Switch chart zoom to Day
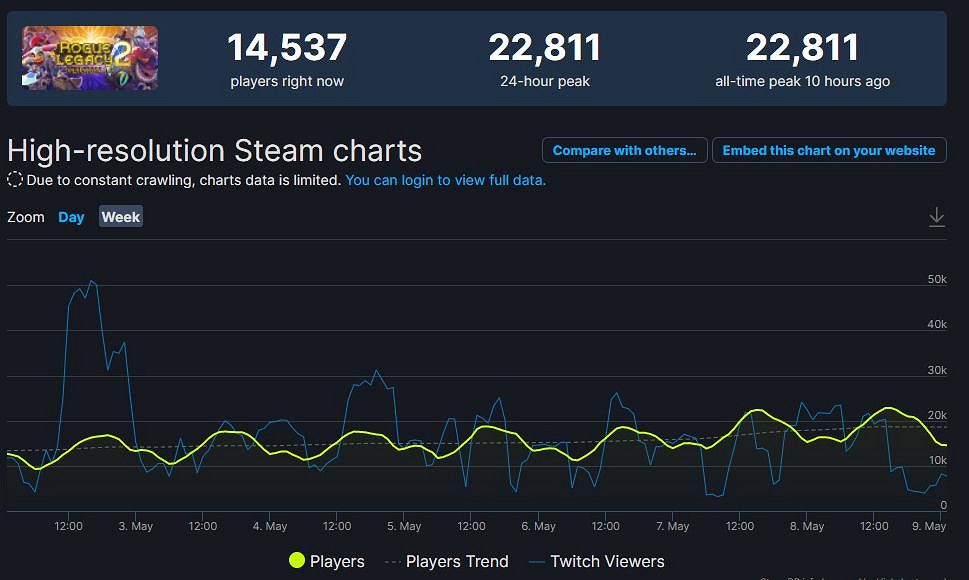Viewport: 969px width, 580px height. tap(71, 217)
